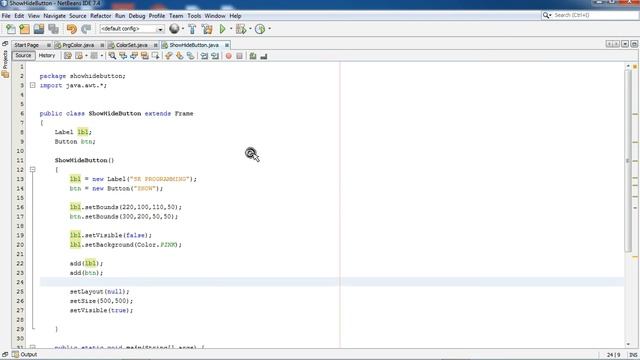Open the default config combo box
This screenshot has height=360, width=640.
(x=132, y=29)
